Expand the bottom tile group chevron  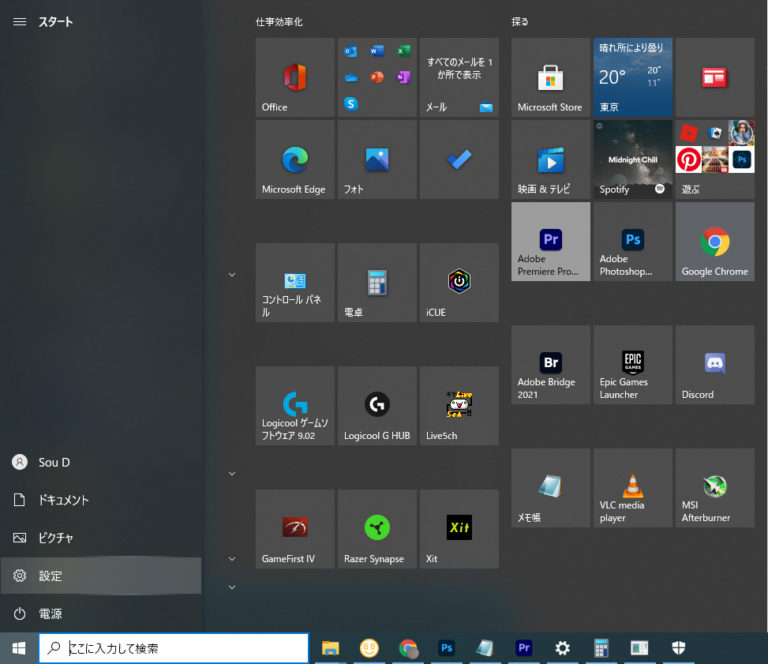coord(232,587)
